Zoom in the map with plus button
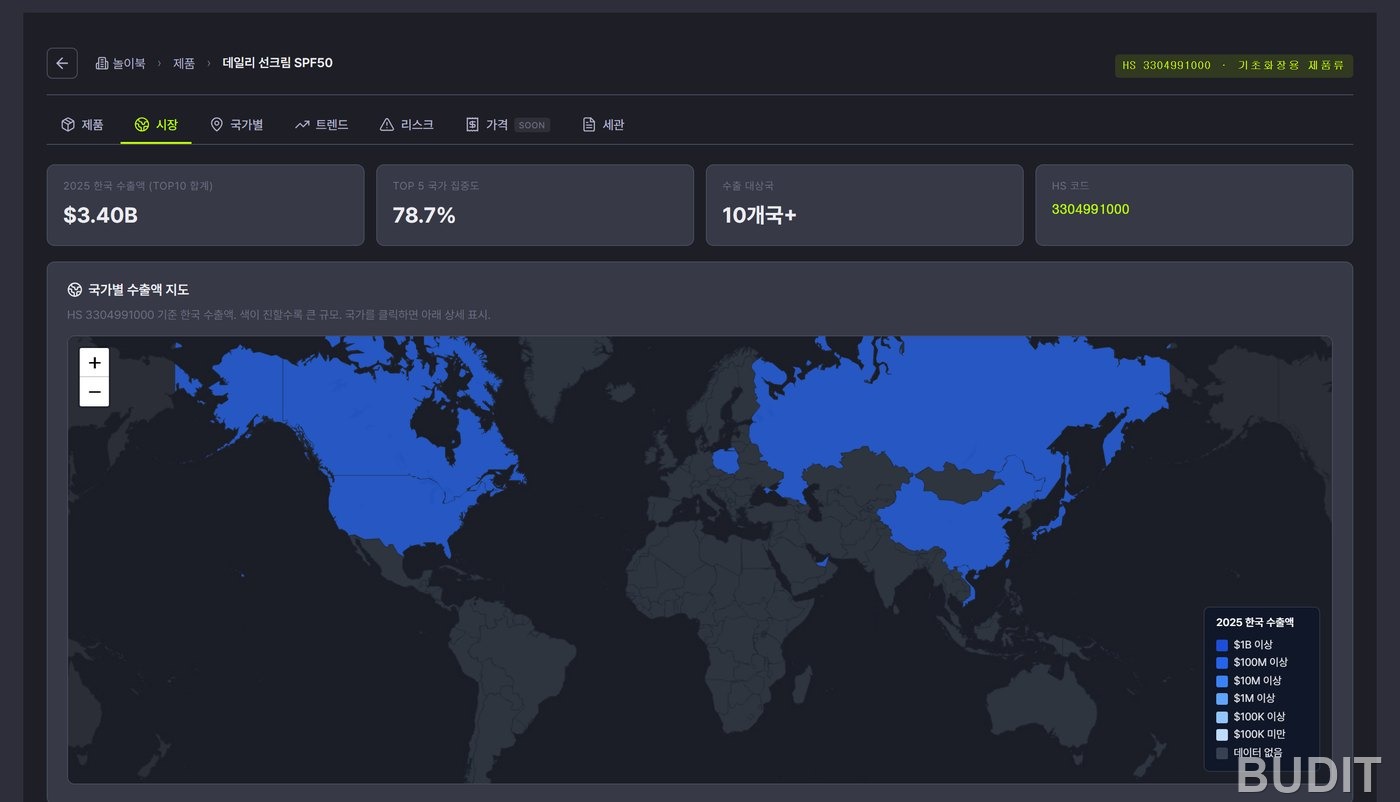1400x802 pixels. pyautogui.click(x=94, y=363)
